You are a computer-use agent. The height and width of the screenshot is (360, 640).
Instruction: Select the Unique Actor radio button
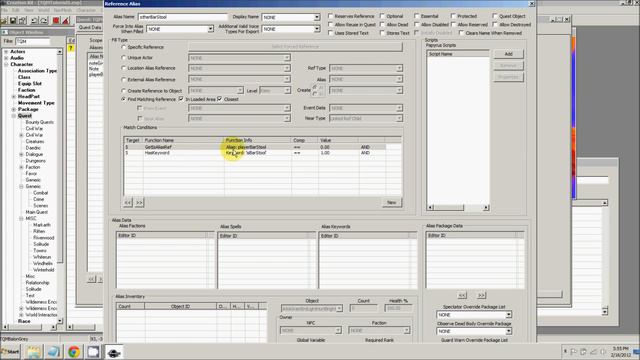(123, 58)
